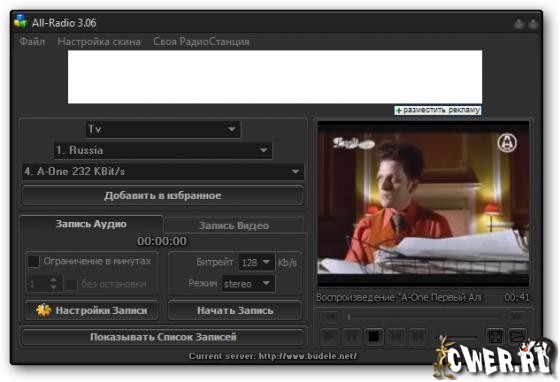Image resolution: width=560 pixels, height=382 pixels.
Task: Click 'Показывать Список Записей' button
Action: tap(163, 337)
